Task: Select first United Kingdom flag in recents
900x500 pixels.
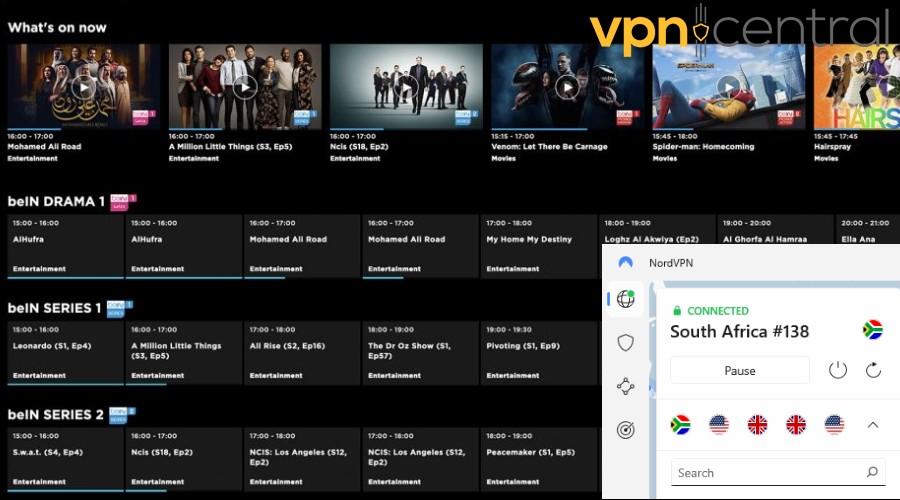Action: 757,425
